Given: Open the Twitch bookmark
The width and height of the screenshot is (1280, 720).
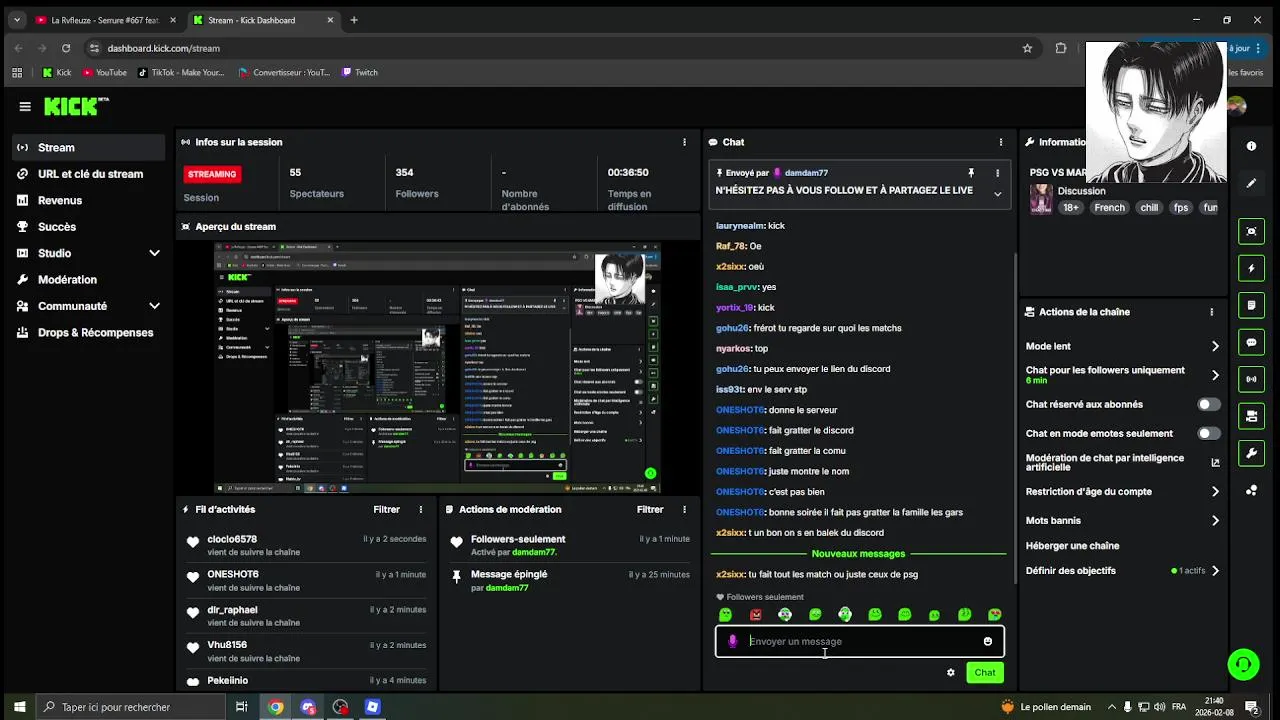Looking at the screenshot, I should [x=360, y=72].
